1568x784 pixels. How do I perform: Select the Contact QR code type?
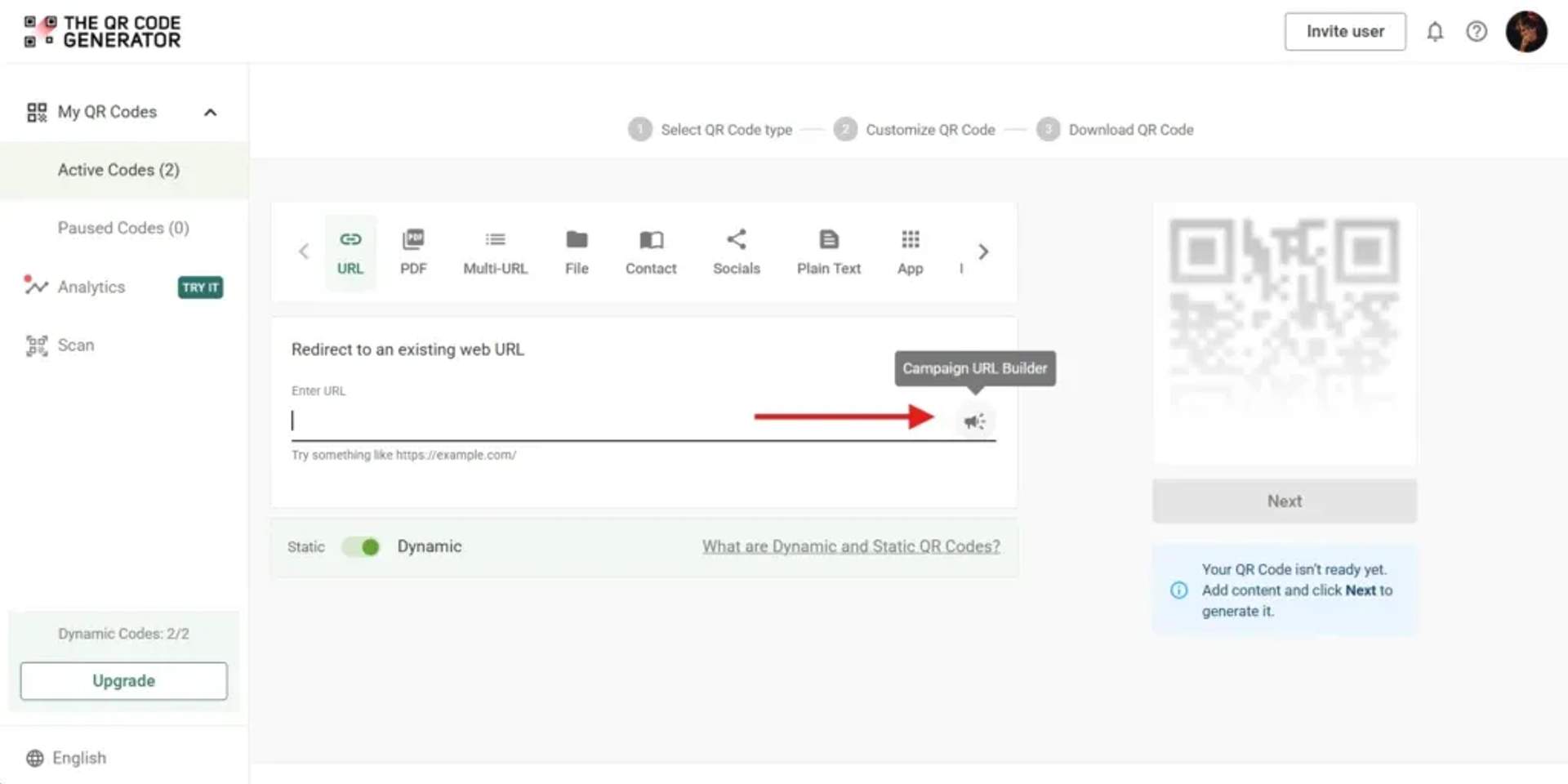(651, 252)
